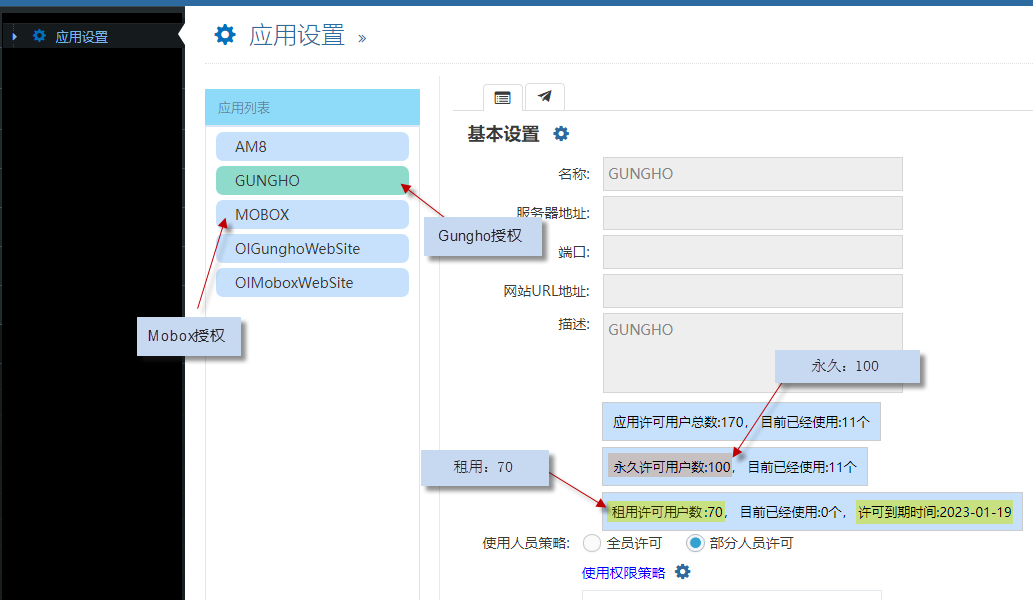Click the 服务器地址 input field

coord(752,213)
